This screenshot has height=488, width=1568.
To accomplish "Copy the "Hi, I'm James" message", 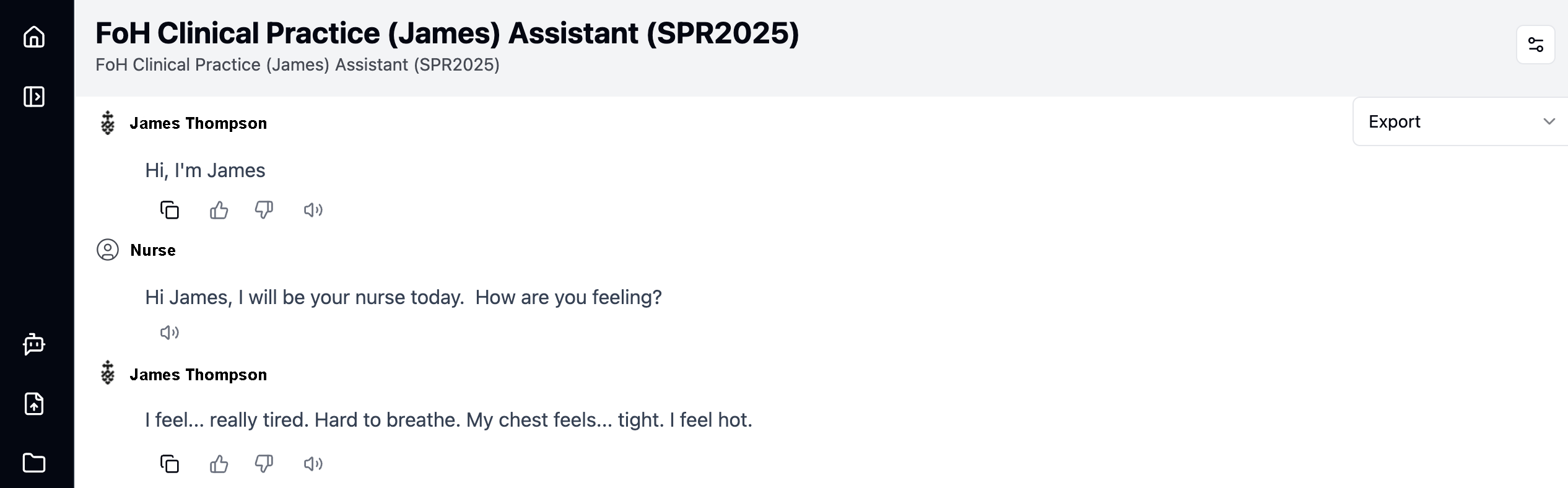I will click(170, 211).
